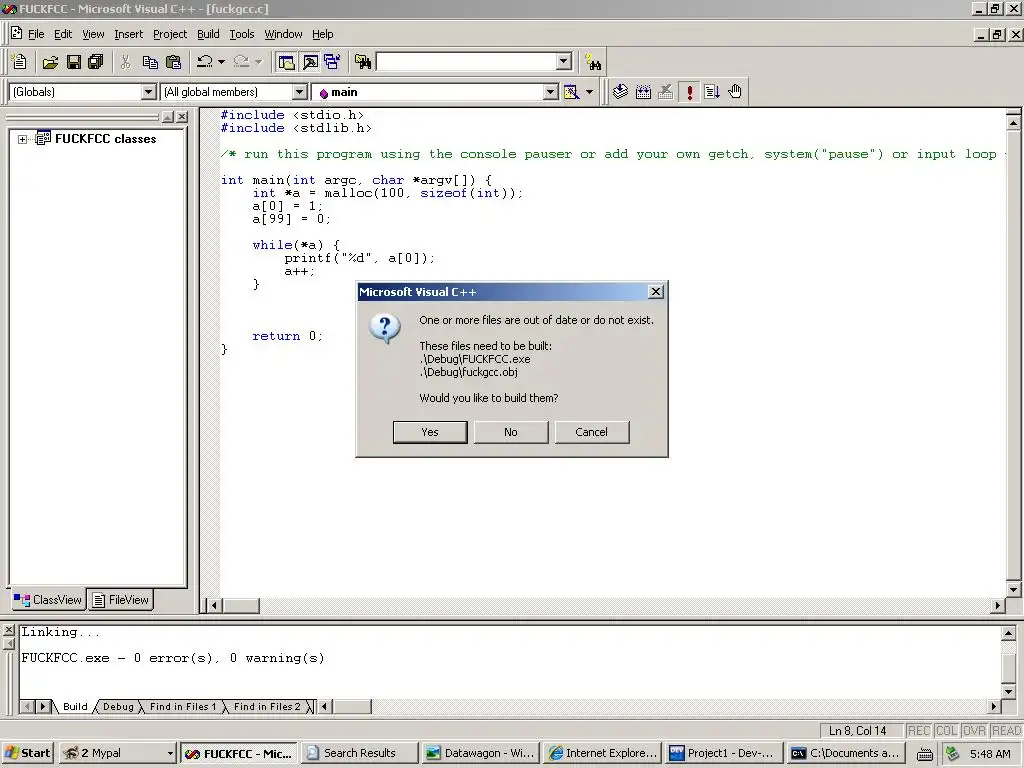Viewport: 1024px width, 768px height.
Task: Select FUCKFCC classes tree item
Action: point(105,139)
